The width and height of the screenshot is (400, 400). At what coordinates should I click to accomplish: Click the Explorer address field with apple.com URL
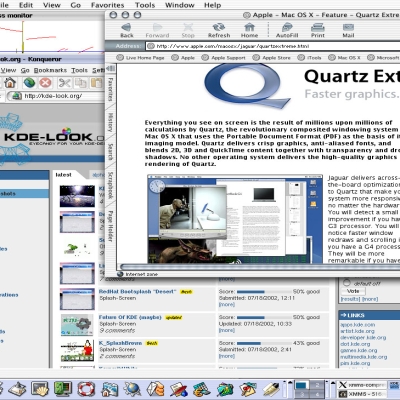coord(273,46)
